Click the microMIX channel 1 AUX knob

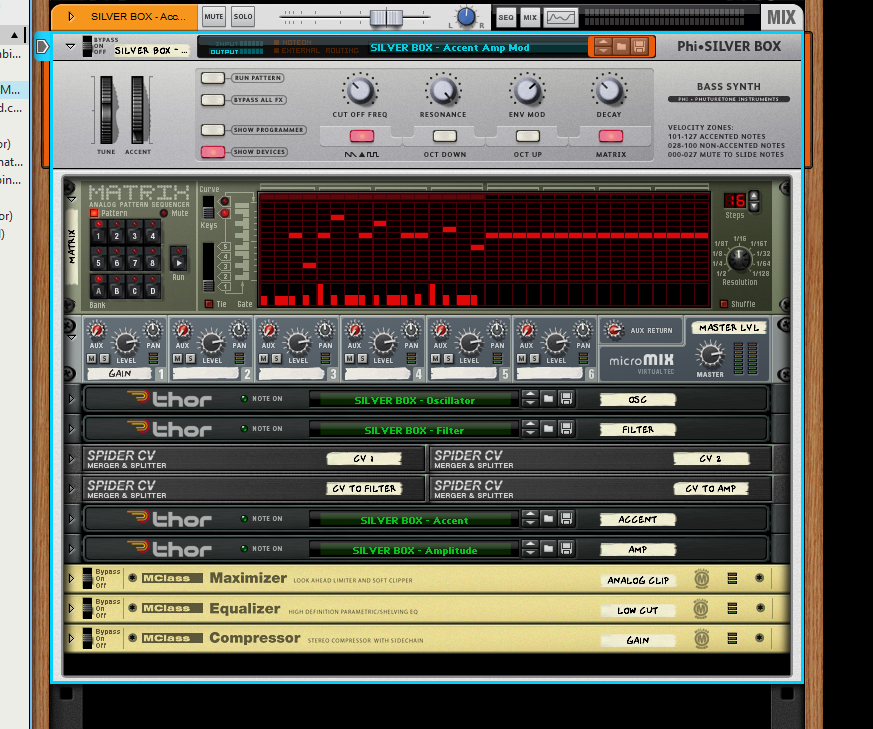point(96,330)
